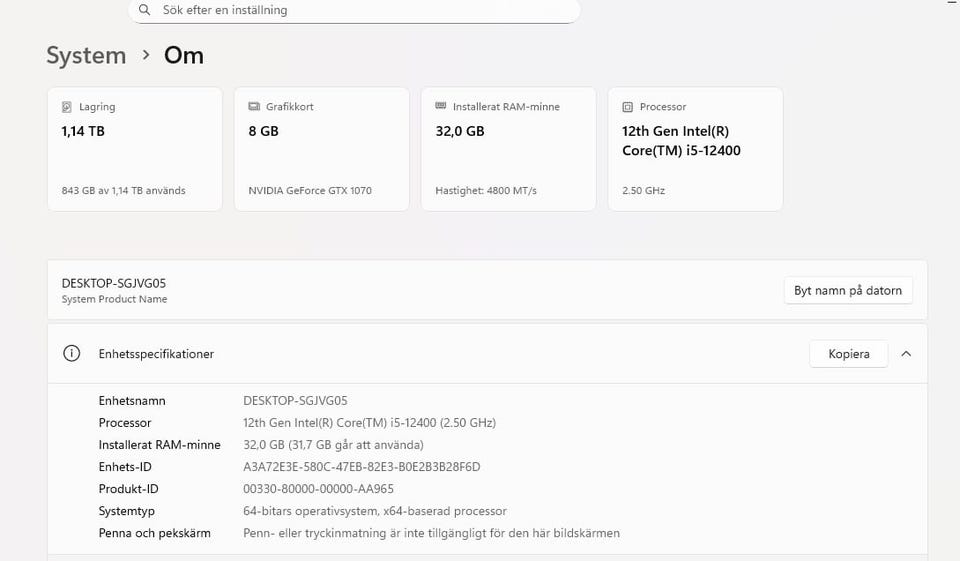
Task: Go back to System breadcrumb
Action: [86, 56]
